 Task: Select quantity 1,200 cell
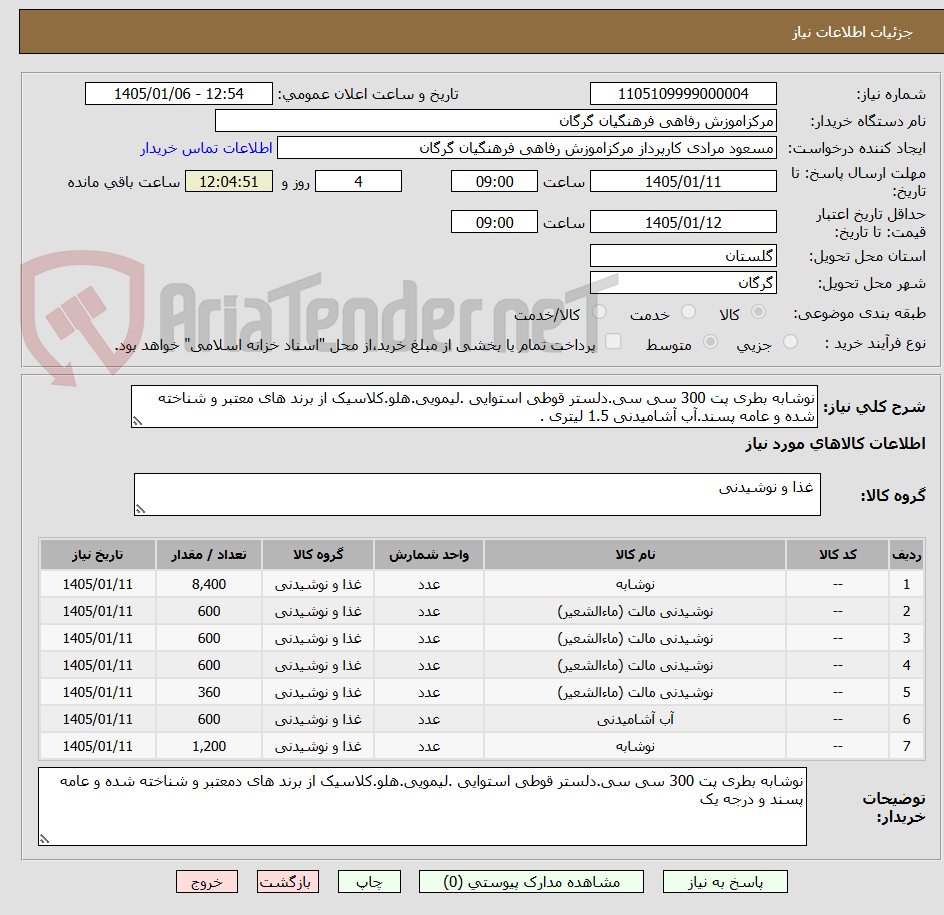point(209,746)
